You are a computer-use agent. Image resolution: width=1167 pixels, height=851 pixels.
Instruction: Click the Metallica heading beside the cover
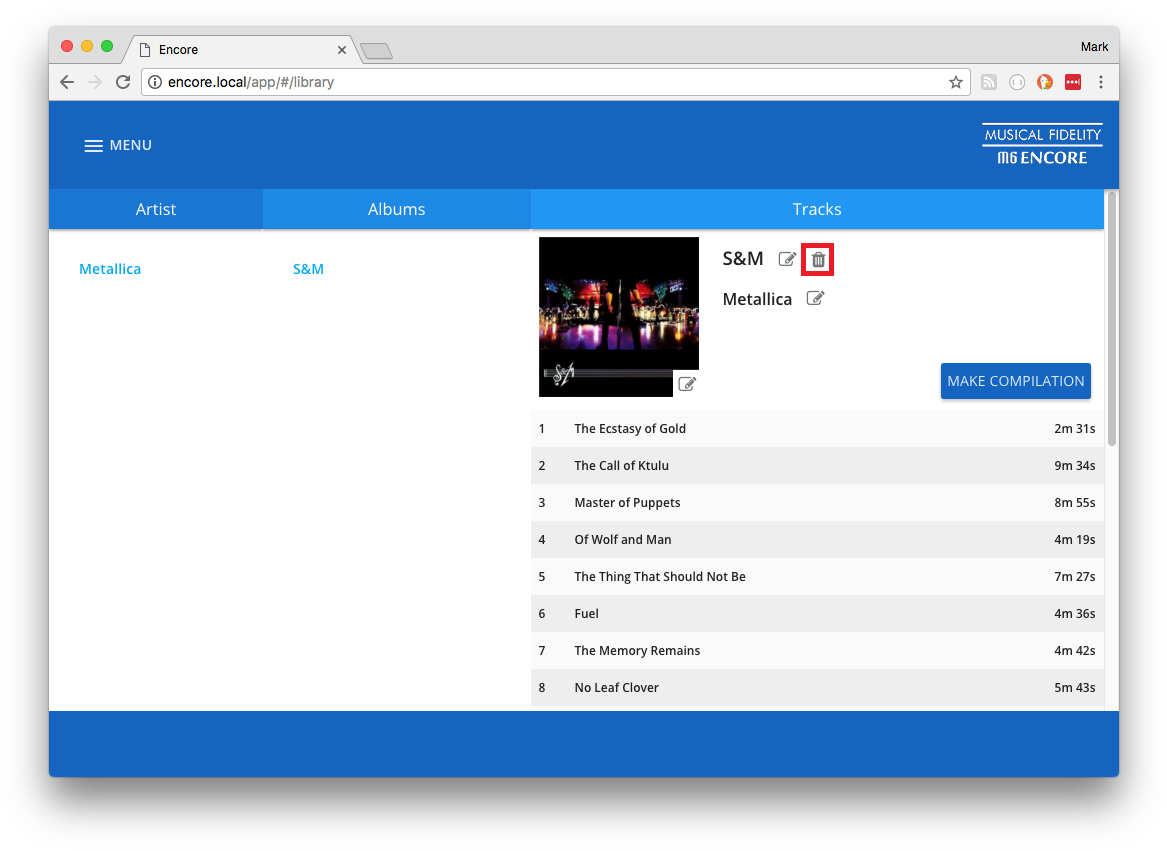point(757,299)
